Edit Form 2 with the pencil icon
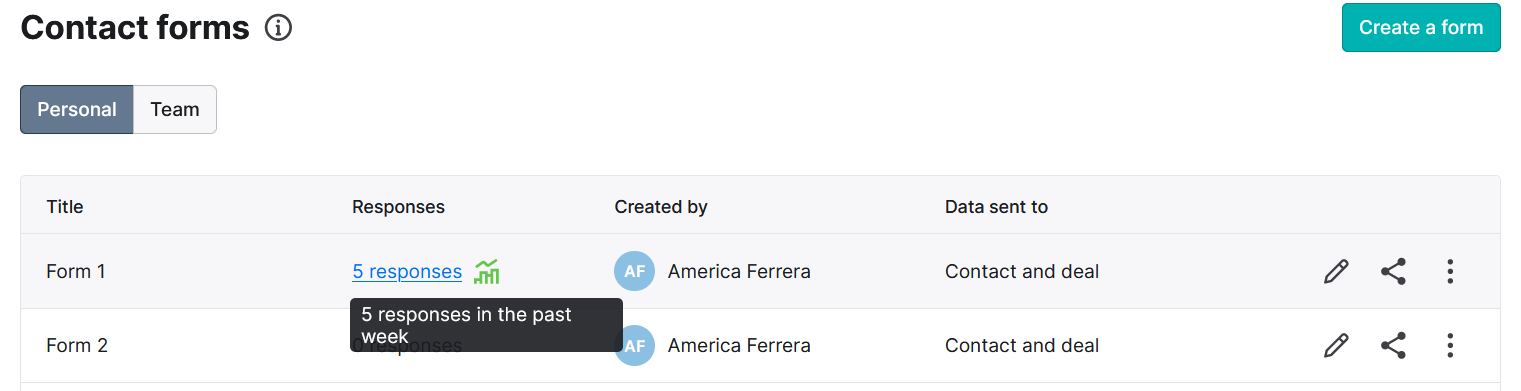1521x391 pixels. [x=1336, y=346]
